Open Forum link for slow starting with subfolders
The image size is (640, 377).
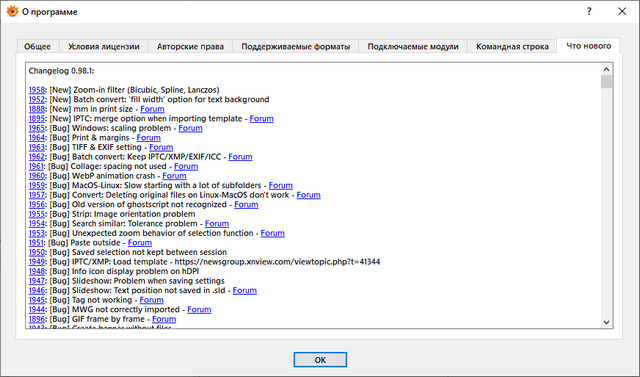coord(280,186)
